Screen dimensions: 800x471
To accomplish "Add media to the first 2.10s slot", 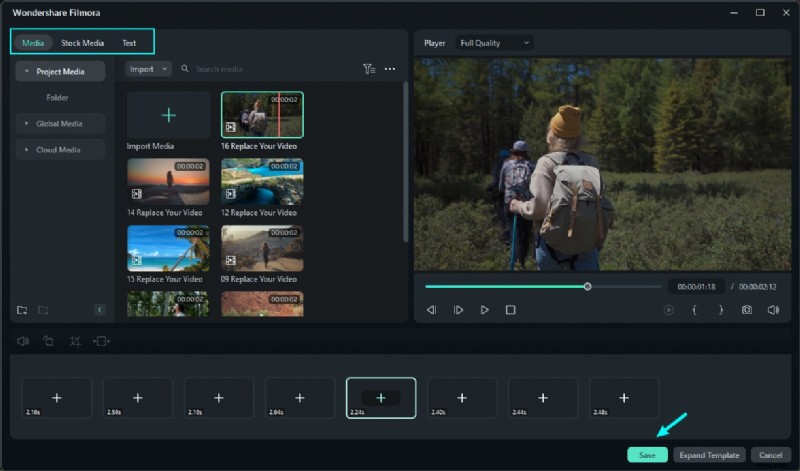I will tap(57, 398).
